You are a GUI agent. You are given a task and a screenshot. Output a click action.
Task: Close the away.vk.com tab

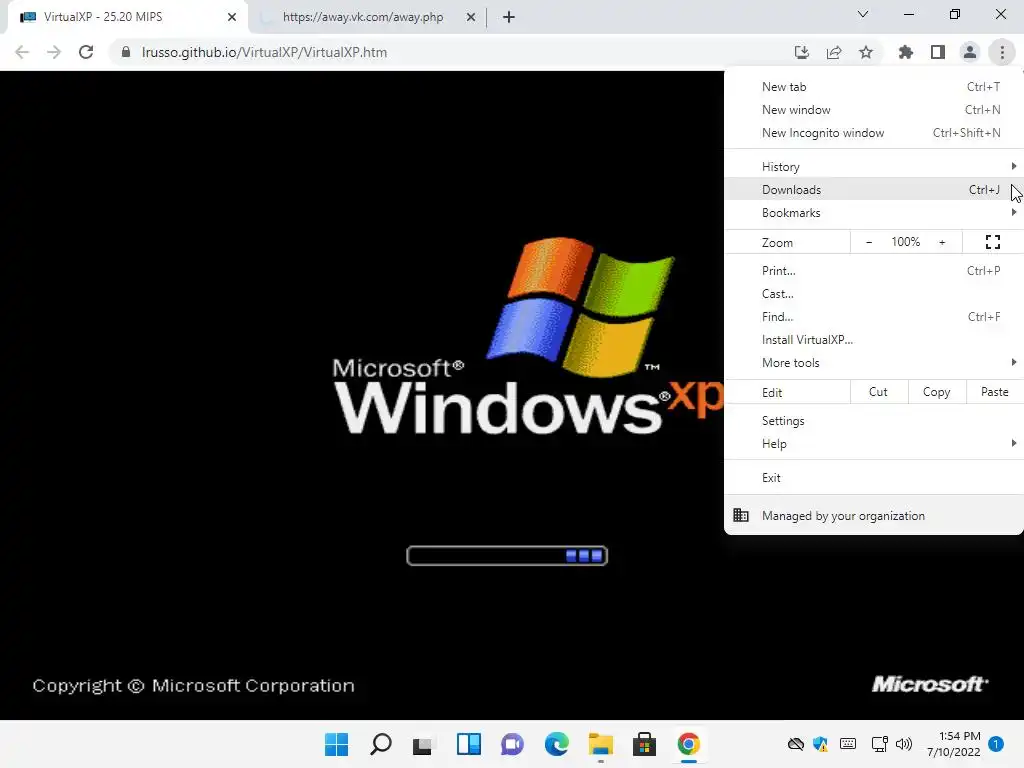[471, 17]
